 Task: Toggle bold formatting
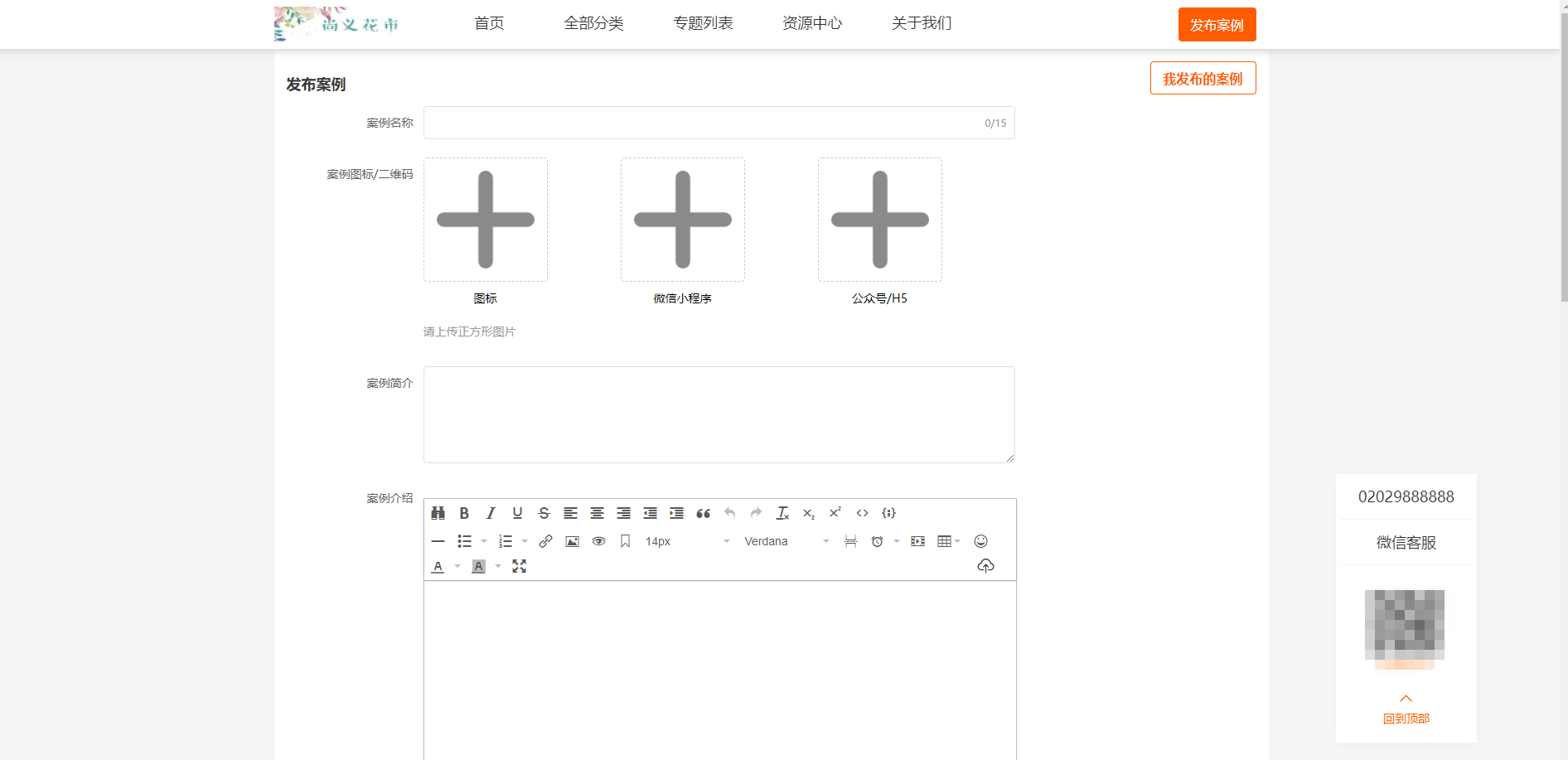click(464, 513)
